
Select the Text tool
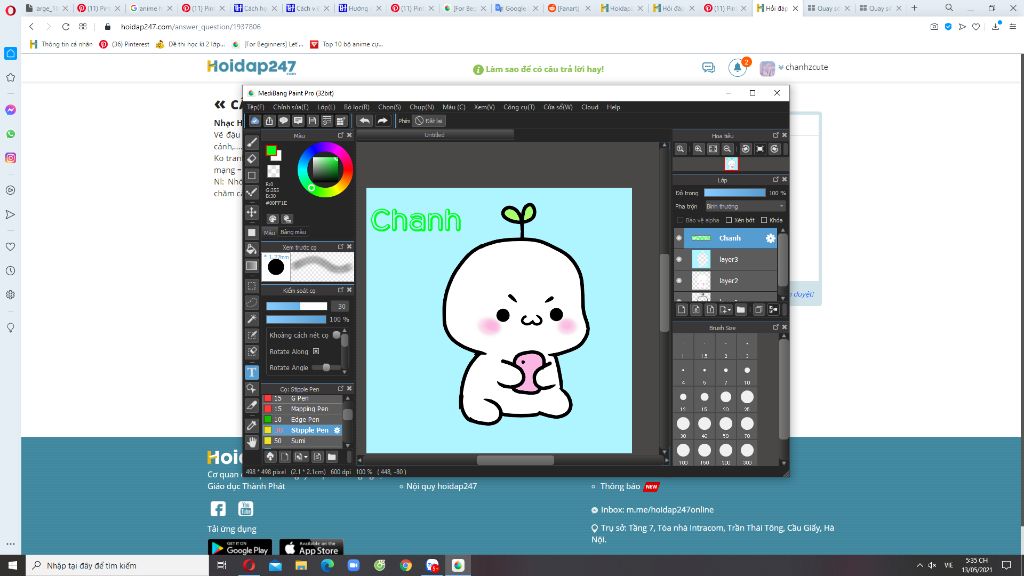pos(251,372)
